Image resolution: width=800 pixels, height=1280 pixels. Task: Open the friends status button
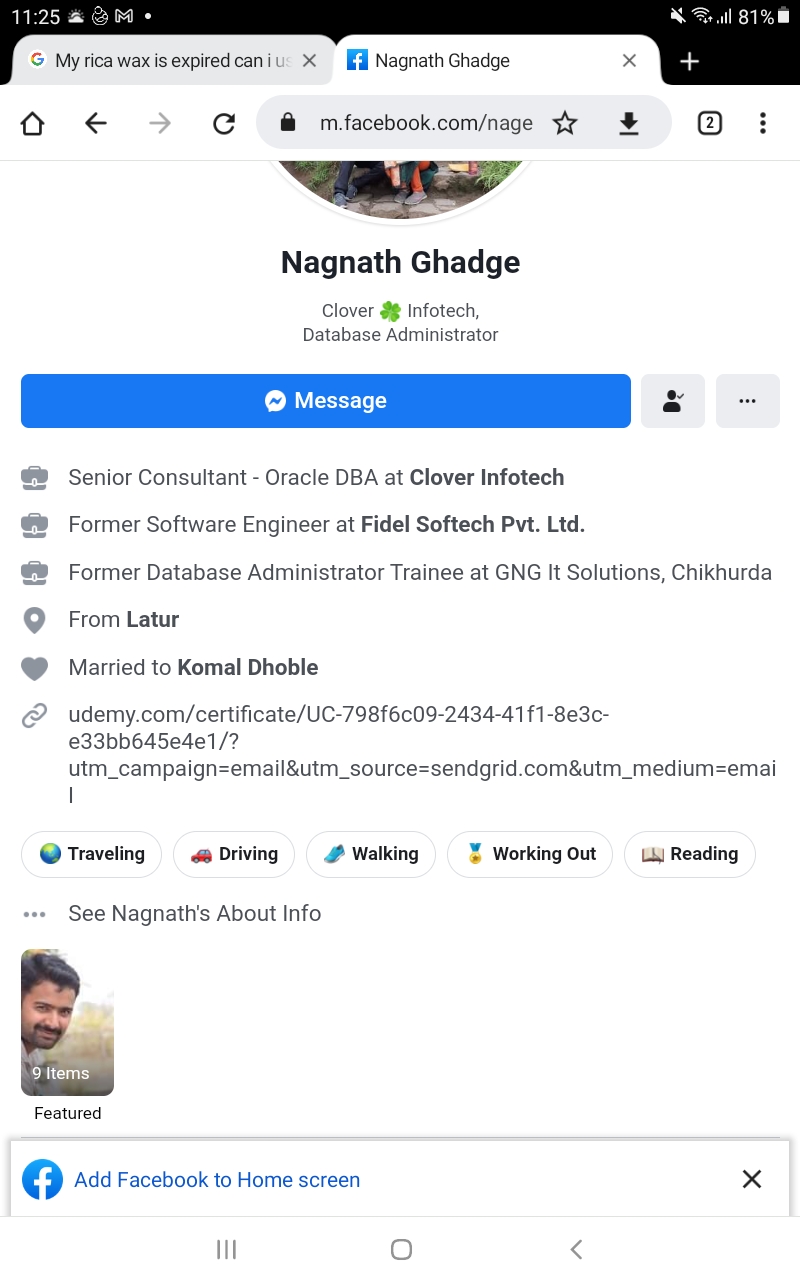tap(673, 401)
